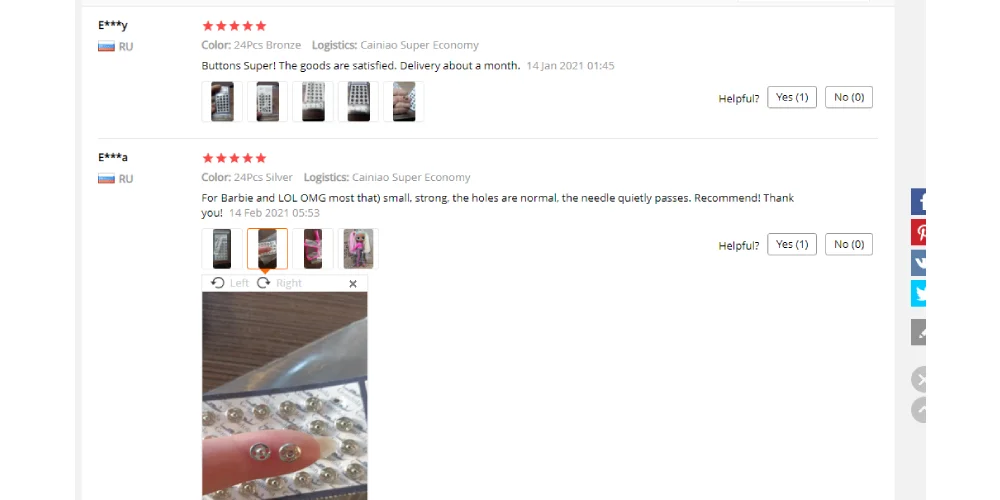1000x500 pixels.
Task: Mark E***y's review helpful with Yes (1)
Action: [x=792, y=98]
